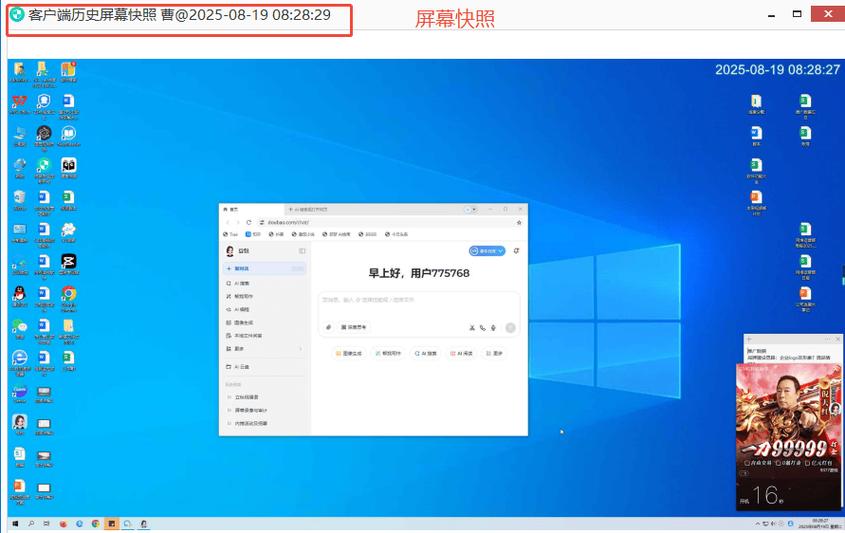Click the taskbar clock and date

(819, 523)
